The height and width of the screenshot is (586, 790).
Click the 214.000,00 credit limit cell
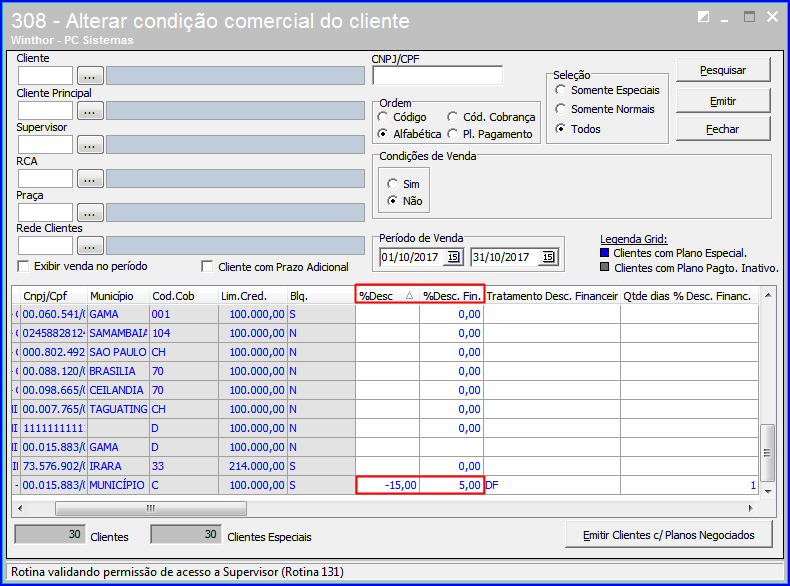253,466
